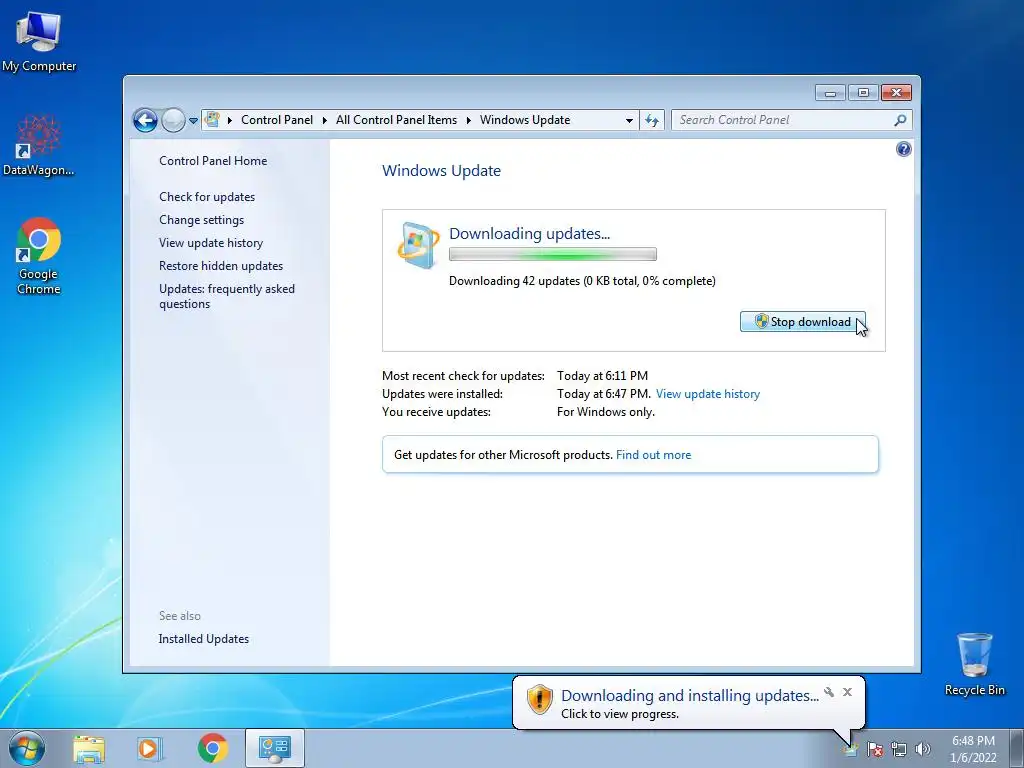The image size is (1024, 768).
Task: Click the volume speaker tray icon
Action: pos(923,749)
